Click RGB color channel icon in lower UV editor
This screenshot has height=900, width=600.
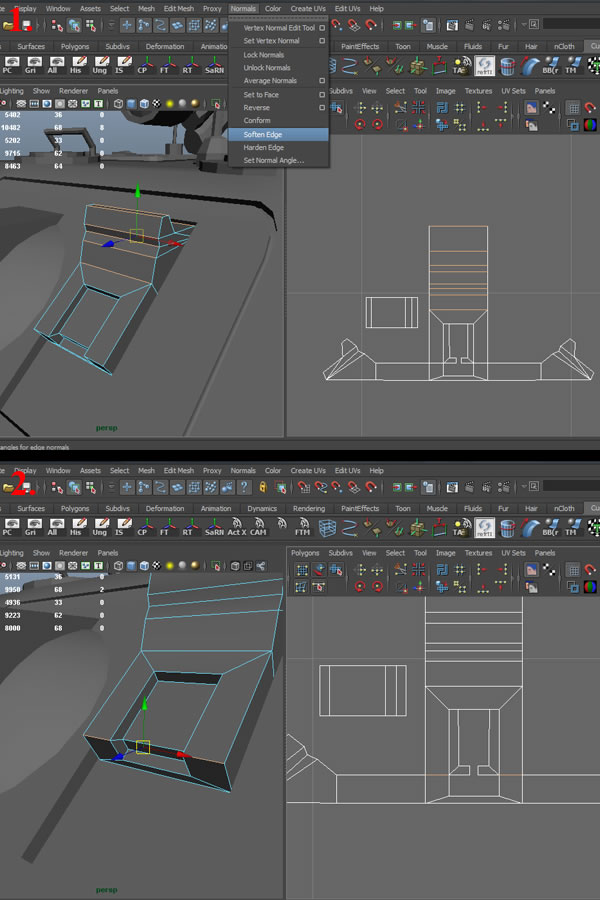pos(590,587)
